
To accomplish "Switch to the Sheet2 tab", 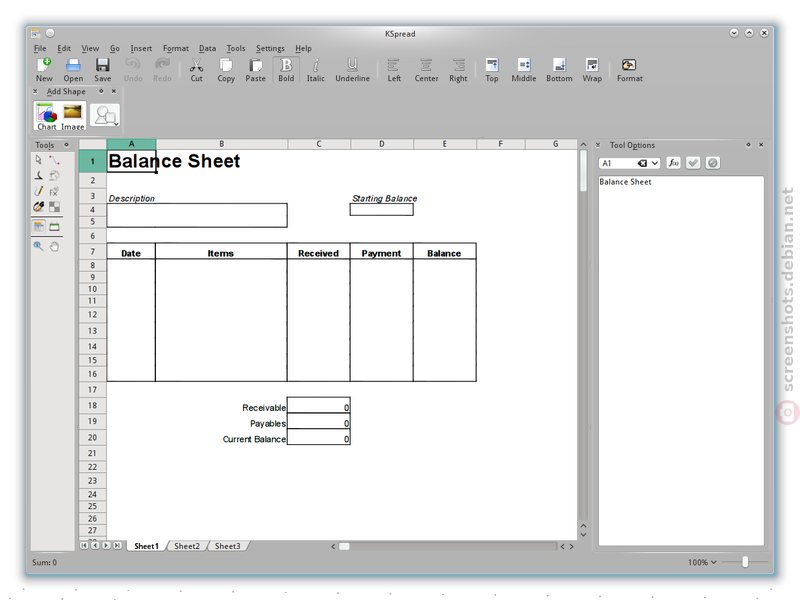I will pos(187,546).
